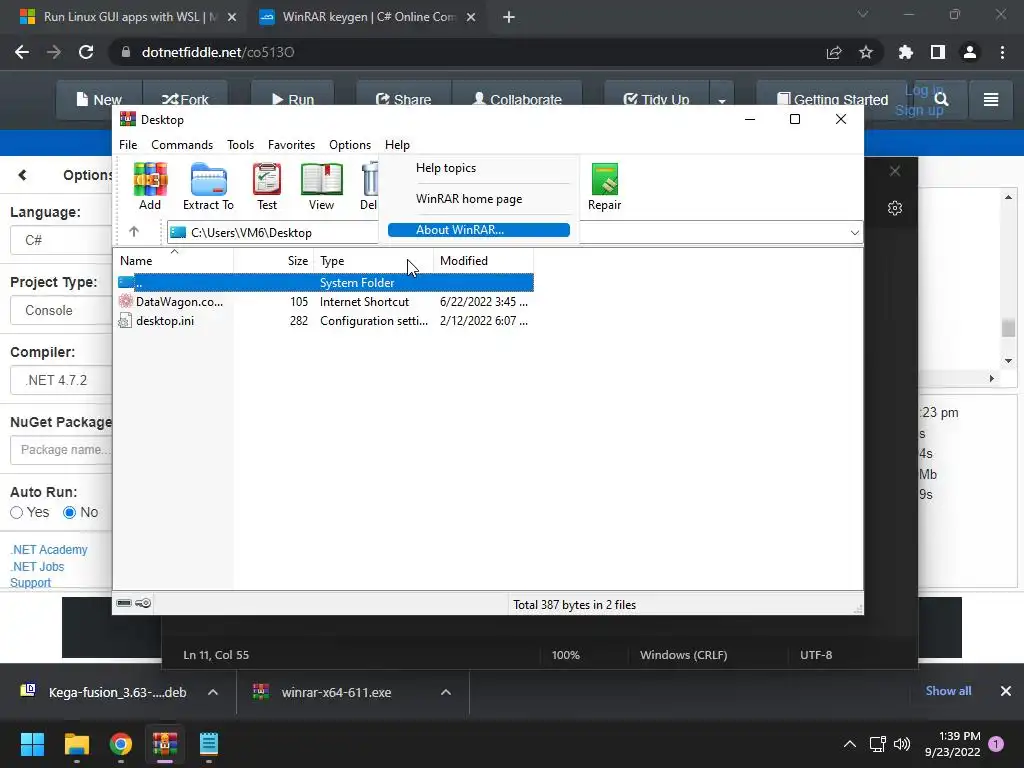Open the Tidy Up dropdown arrow
This screenshot has width=1024, height=768.
[722, 101]
